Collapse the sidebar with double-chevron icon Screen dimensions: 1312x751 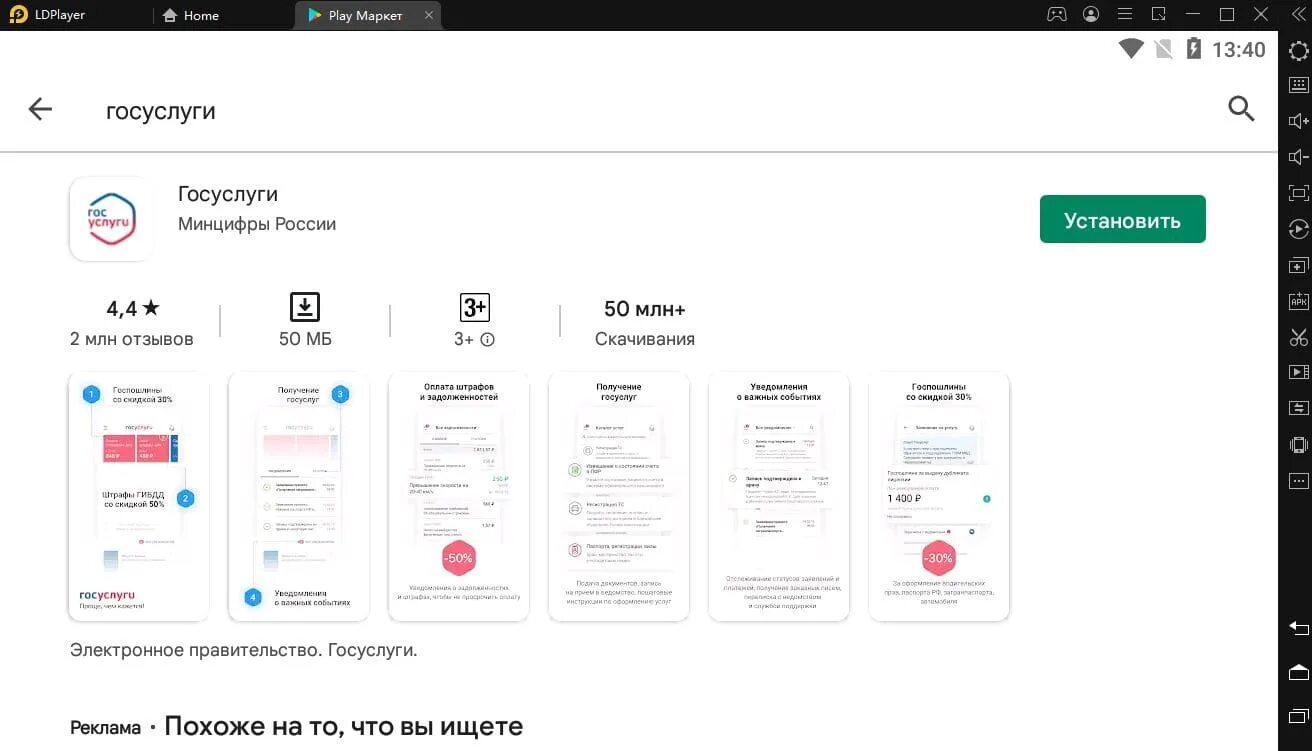click(1297, 15)
